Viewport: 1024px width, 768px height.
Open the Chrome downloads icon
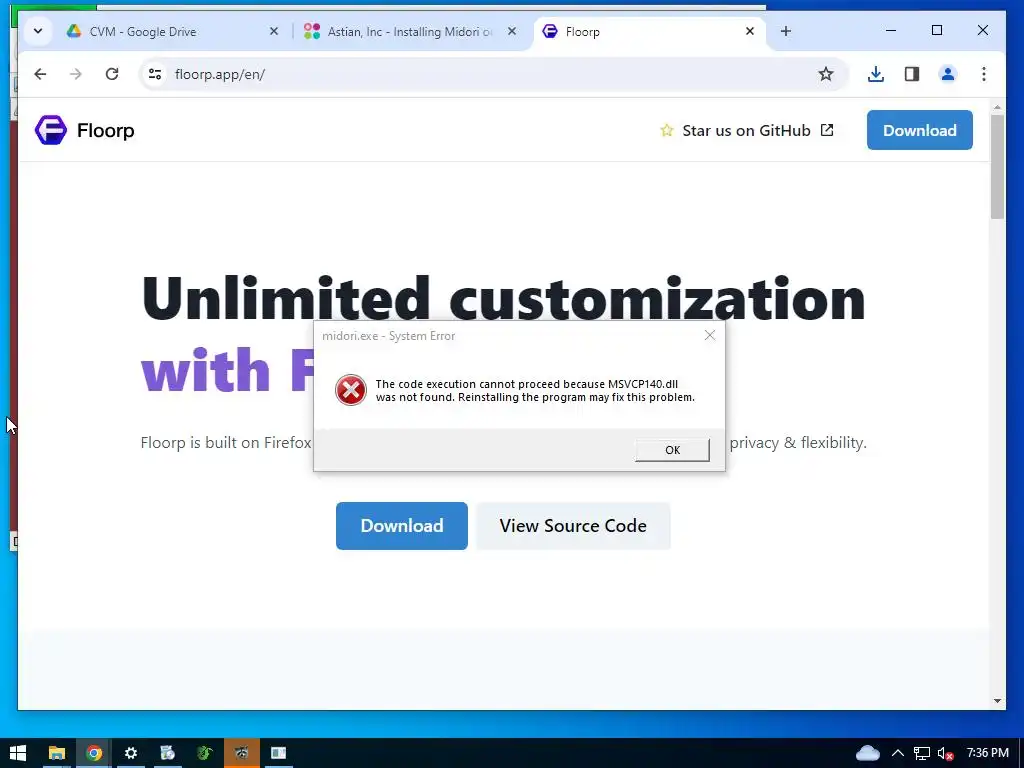coord(876,74)
